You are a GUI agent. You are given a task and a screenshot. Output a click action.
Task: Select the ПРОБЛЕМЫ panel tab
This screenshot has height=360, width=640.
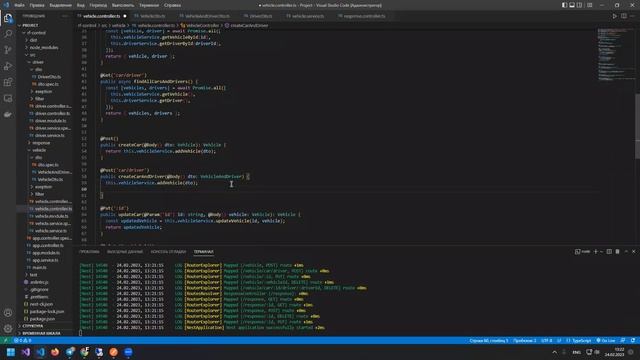tap(89, 251)
